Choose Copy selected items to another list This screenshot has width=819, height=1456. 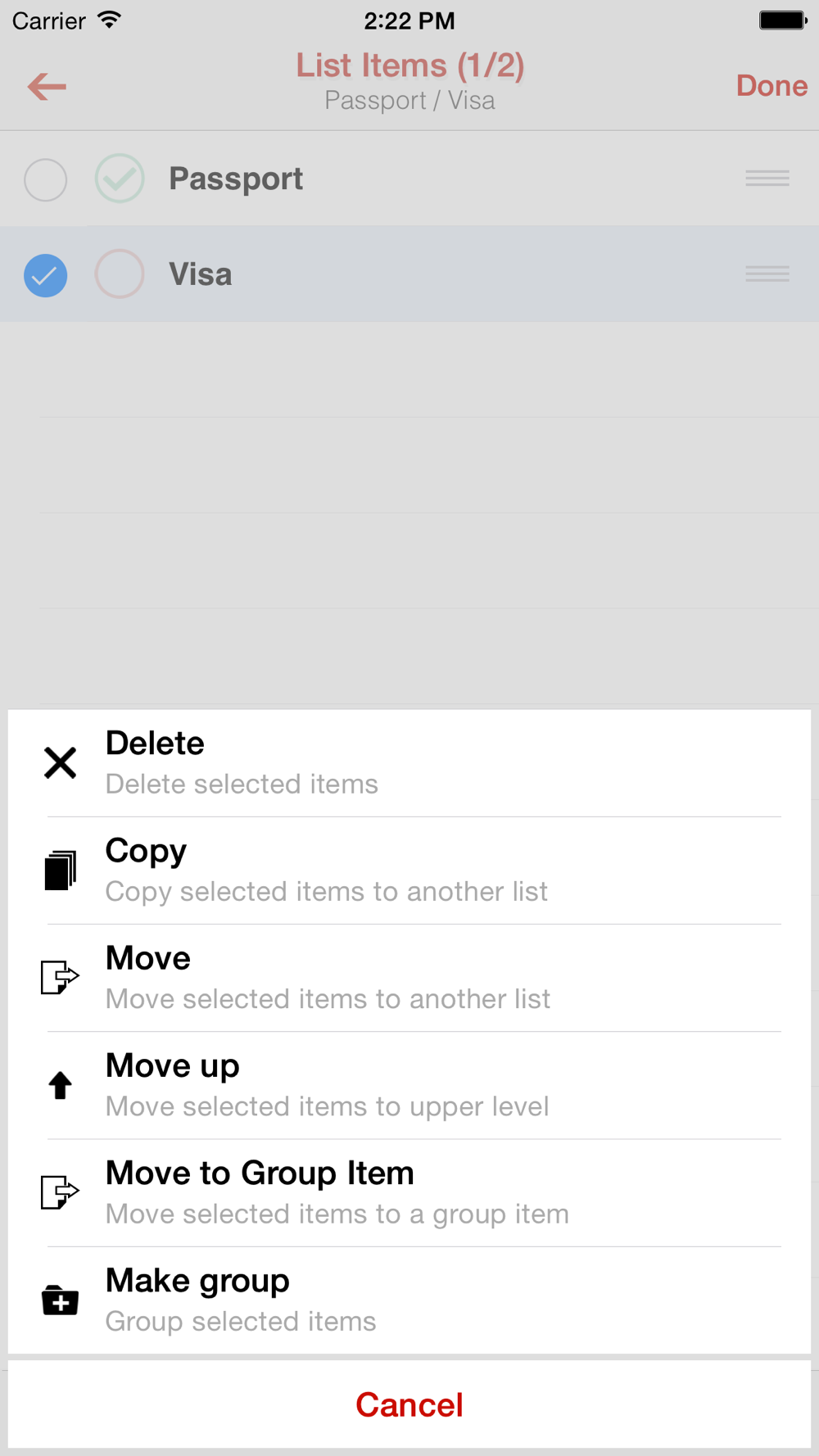[x=409, y=870]
